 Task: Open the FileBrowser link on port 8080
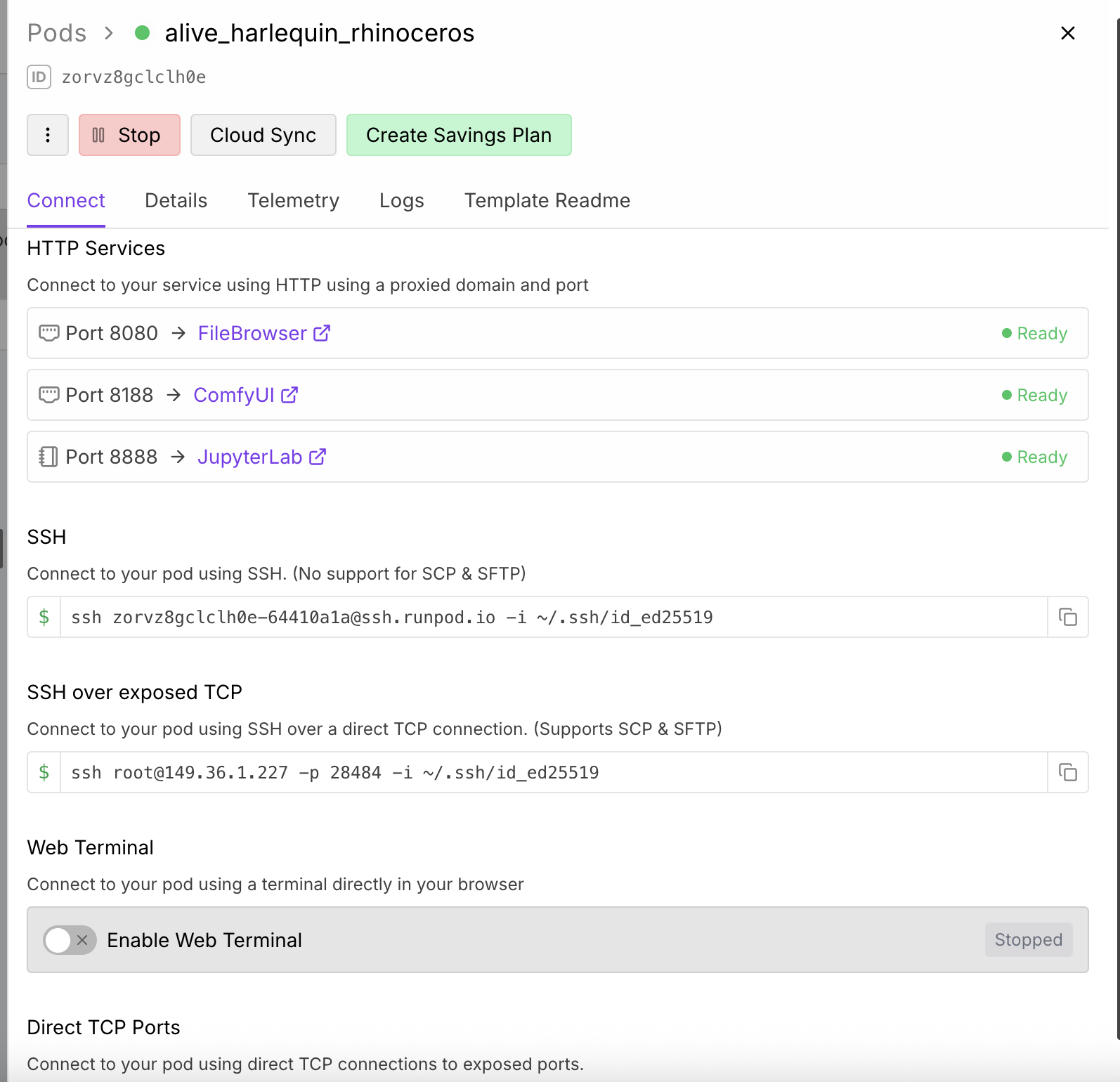tap(252, 333)
